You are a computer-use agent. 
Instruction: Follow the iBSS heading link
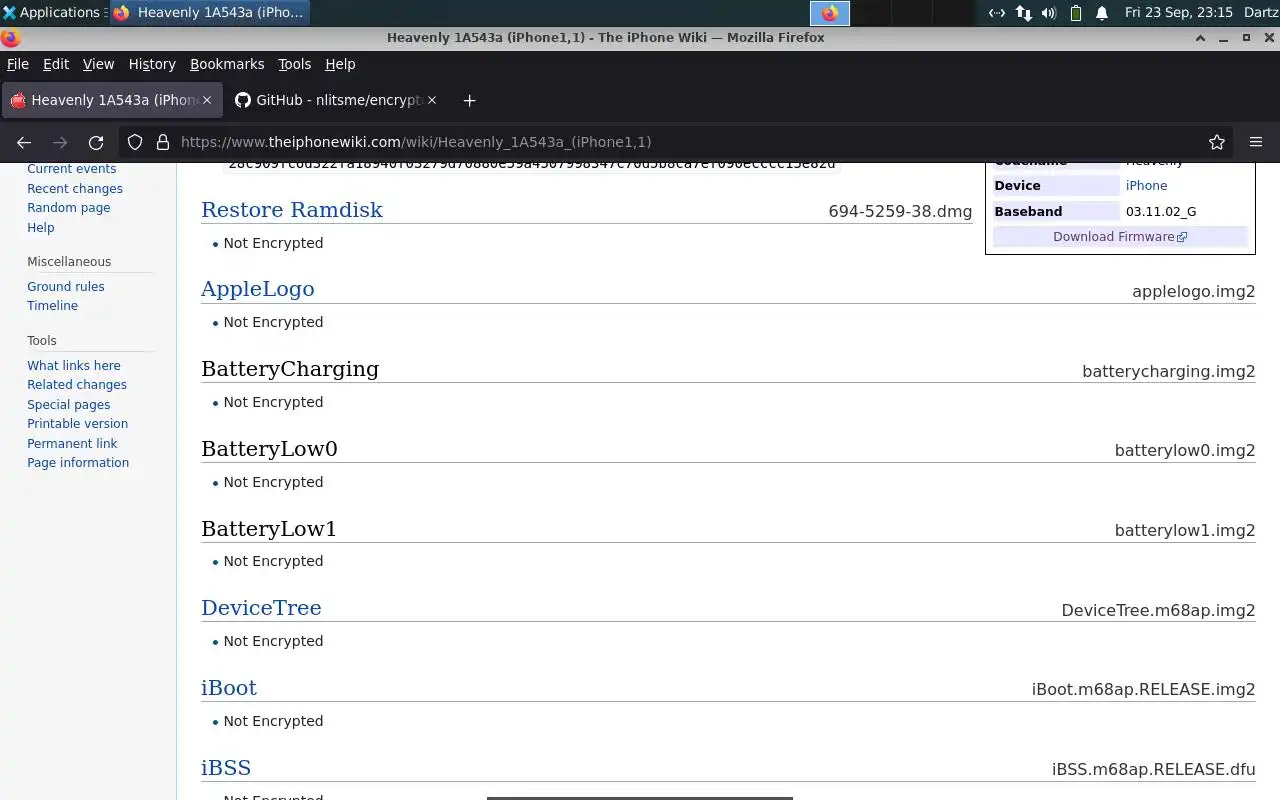tap(226, 768)
